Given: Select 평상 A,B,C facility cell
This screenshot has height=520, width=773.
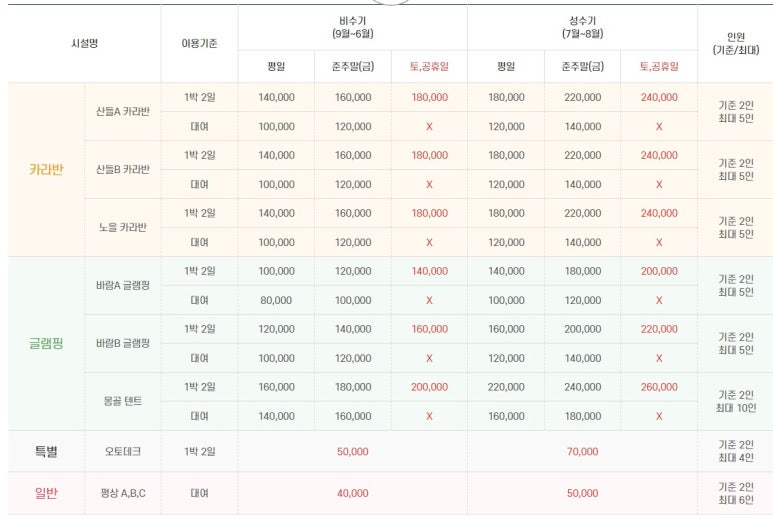Looking at the screenshot, I should pyautogui.click(x=123, y=493).
